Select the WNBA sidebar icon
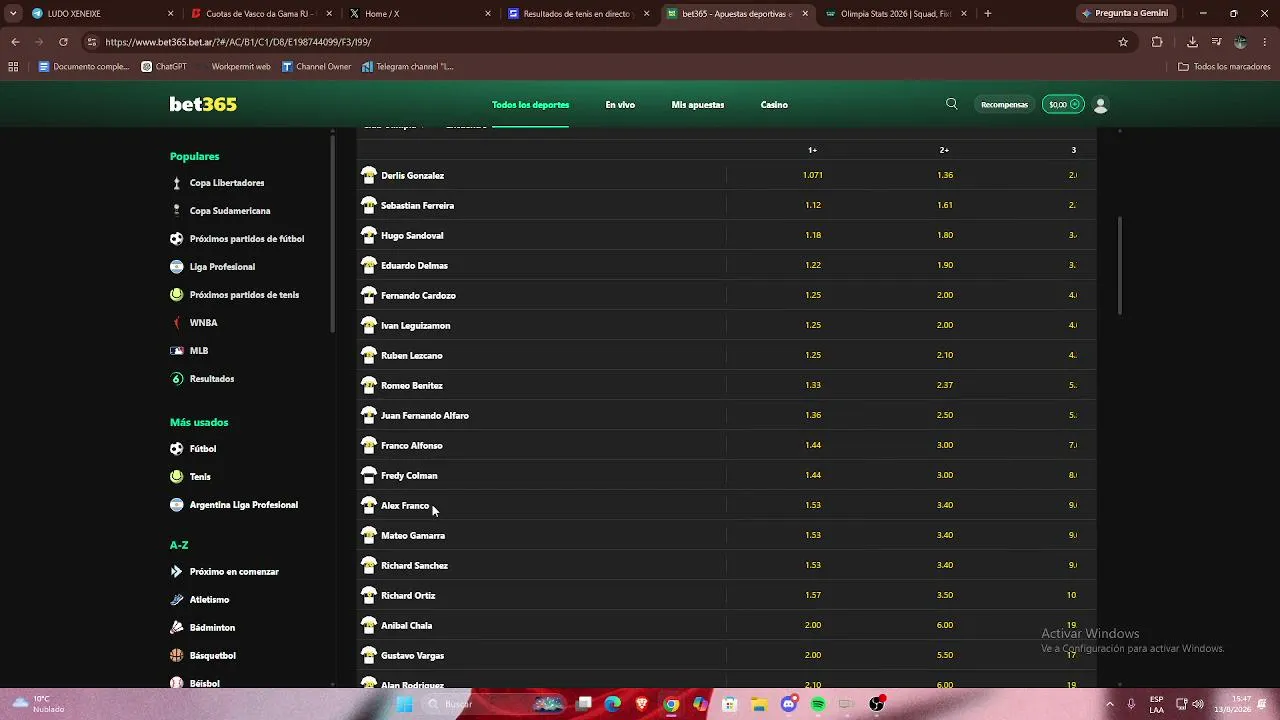Image resolution: width=1280 pixels, height=720 pixels. pyautogui.click(x=177, y=323)
